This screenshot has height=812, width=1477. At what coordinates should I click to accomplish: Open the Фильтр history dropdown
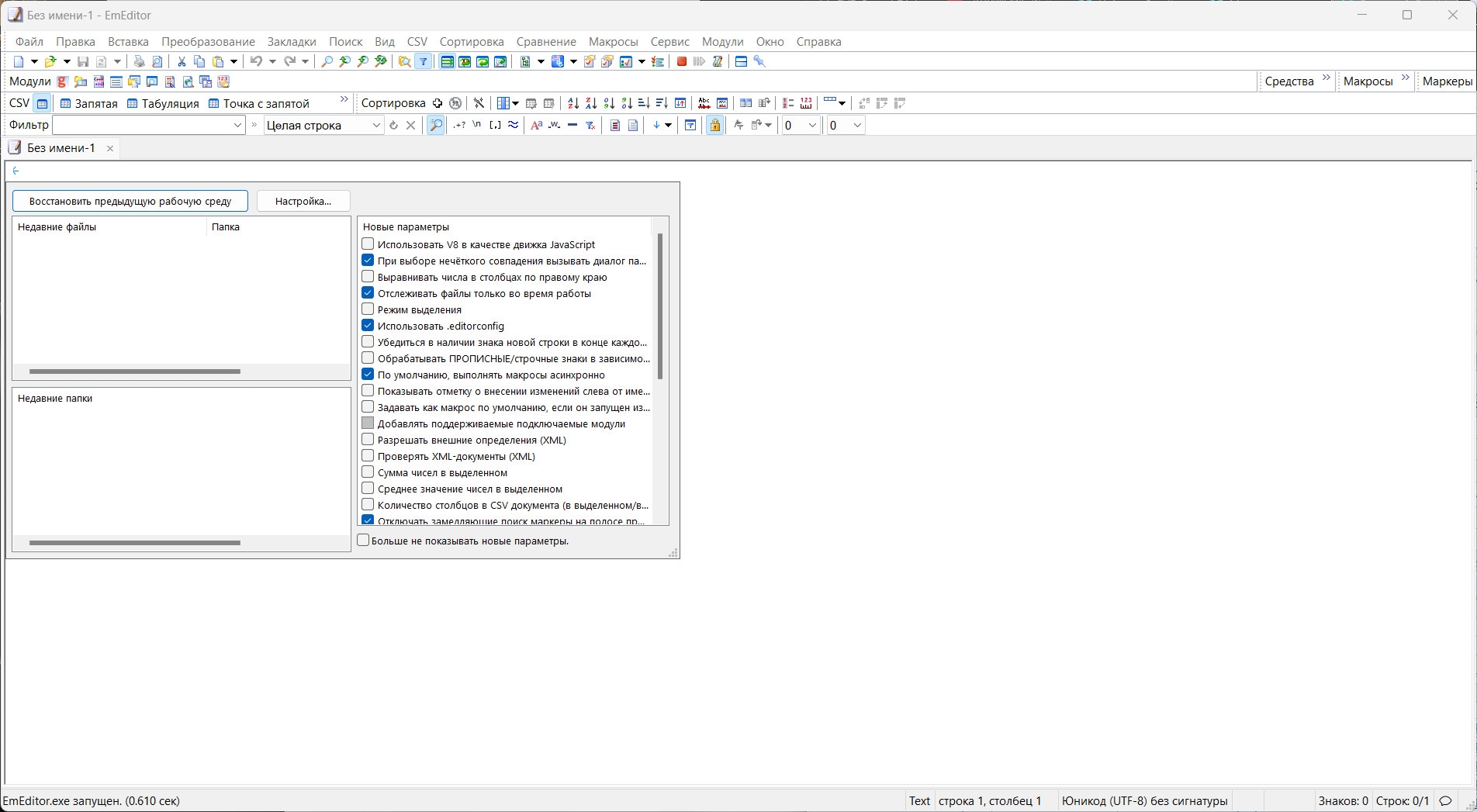(237, 125)
